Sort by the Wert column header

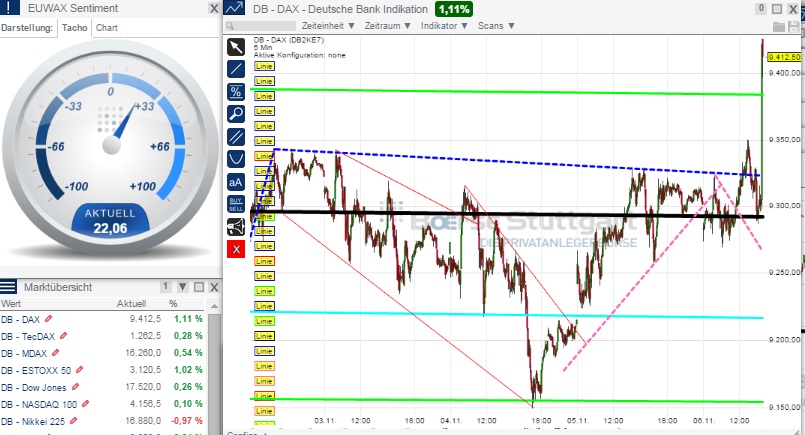[x=11, y=304]
